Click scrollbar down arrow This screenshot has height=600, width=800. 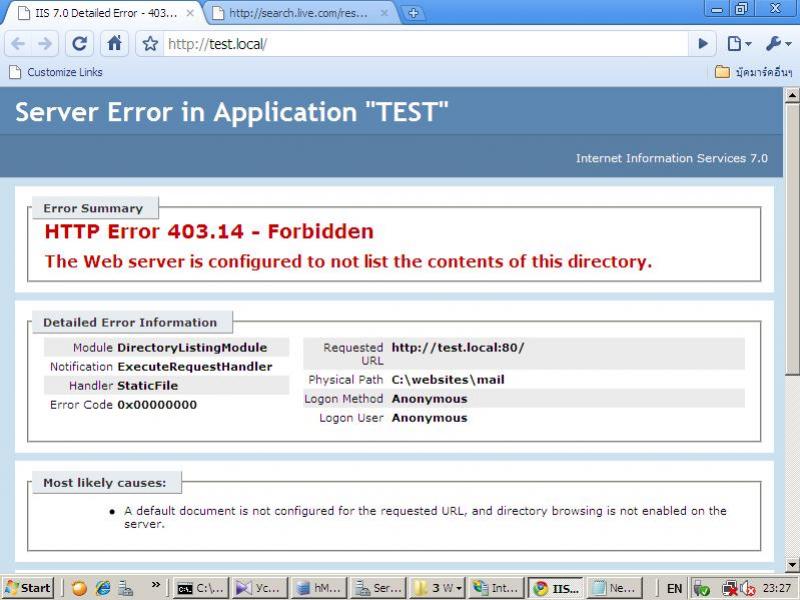tap(792, 564)
